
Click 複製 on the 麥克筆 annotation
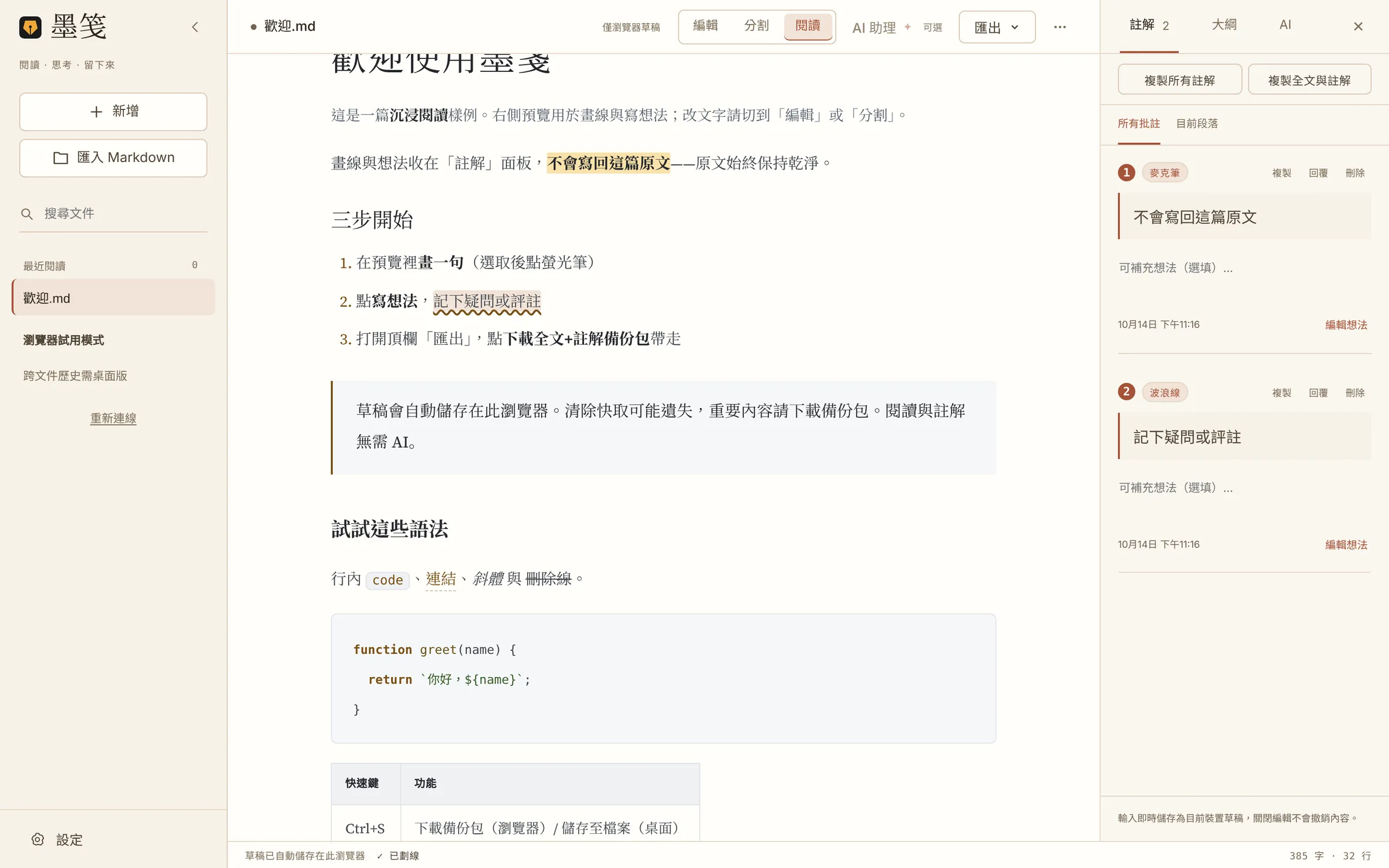[x=1281, y=173]
